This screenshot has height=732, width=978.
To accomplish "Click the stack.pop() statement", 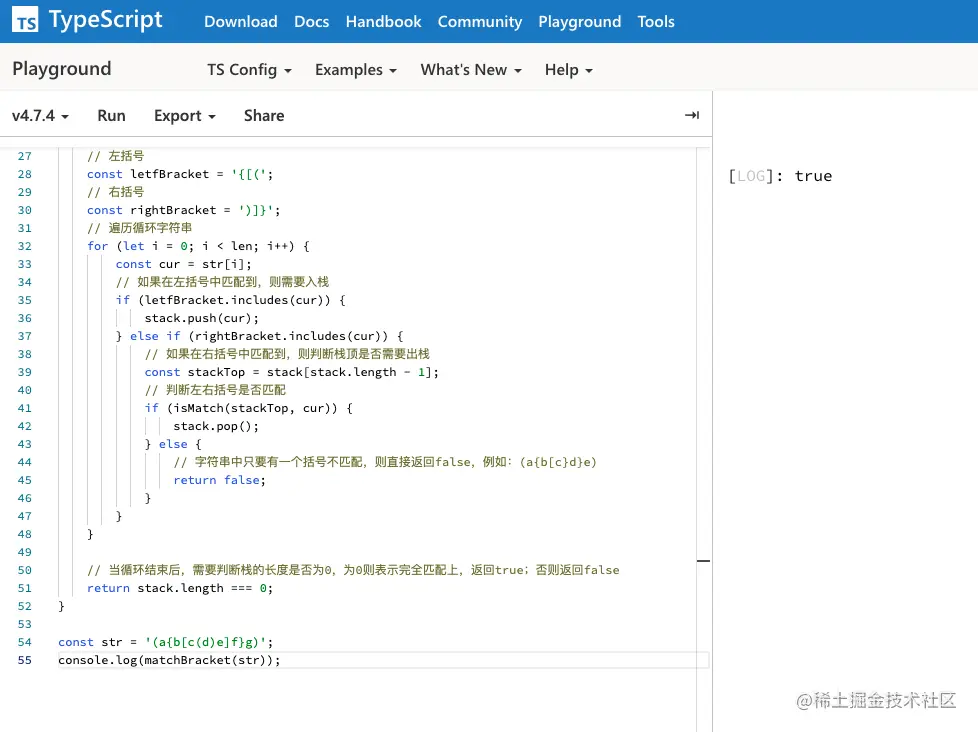I will click(x=216, y=426).
